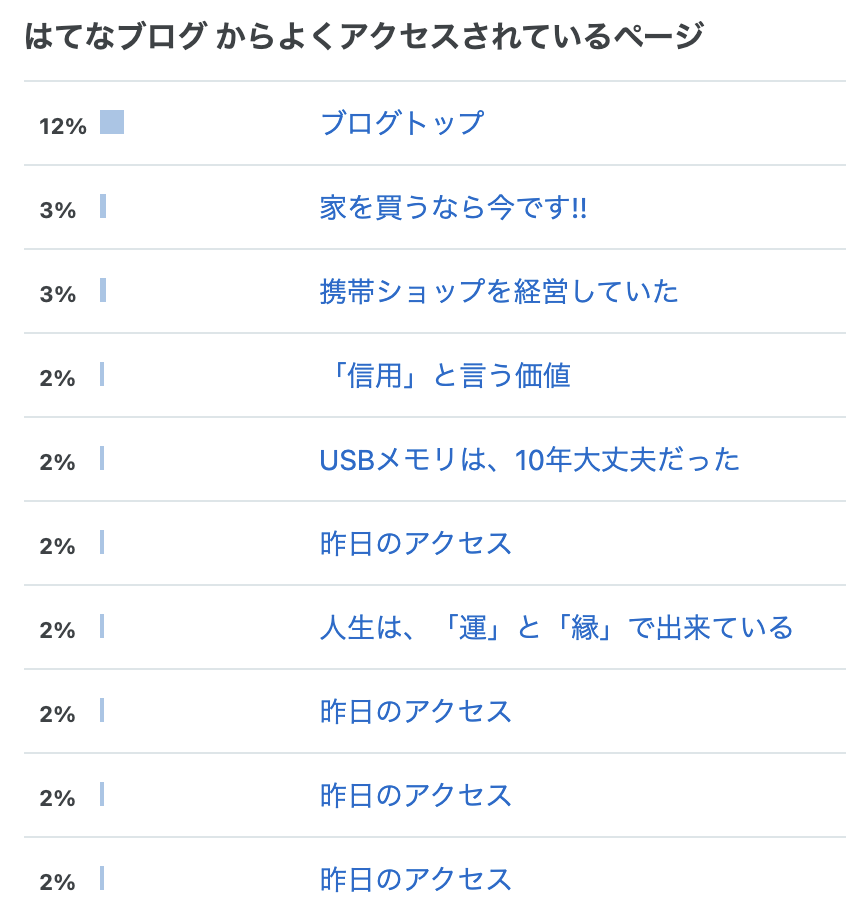Screen dimensions: 846x920
Task: Click the bar beside 「信用」と言う価値
Action: coord(102,374)
